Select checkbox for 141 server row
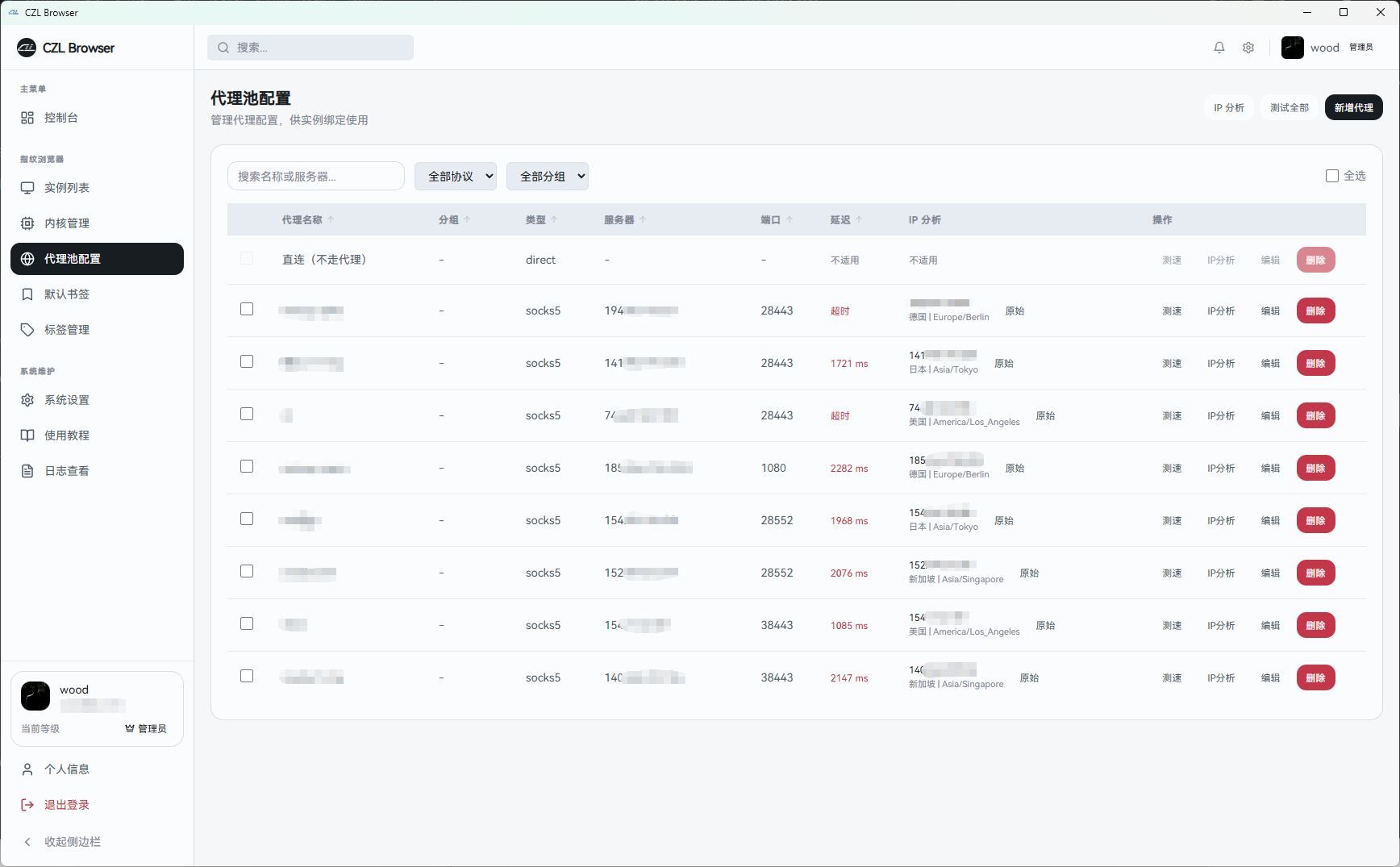The image size is (1400, 867). click(x=247, y=361)
